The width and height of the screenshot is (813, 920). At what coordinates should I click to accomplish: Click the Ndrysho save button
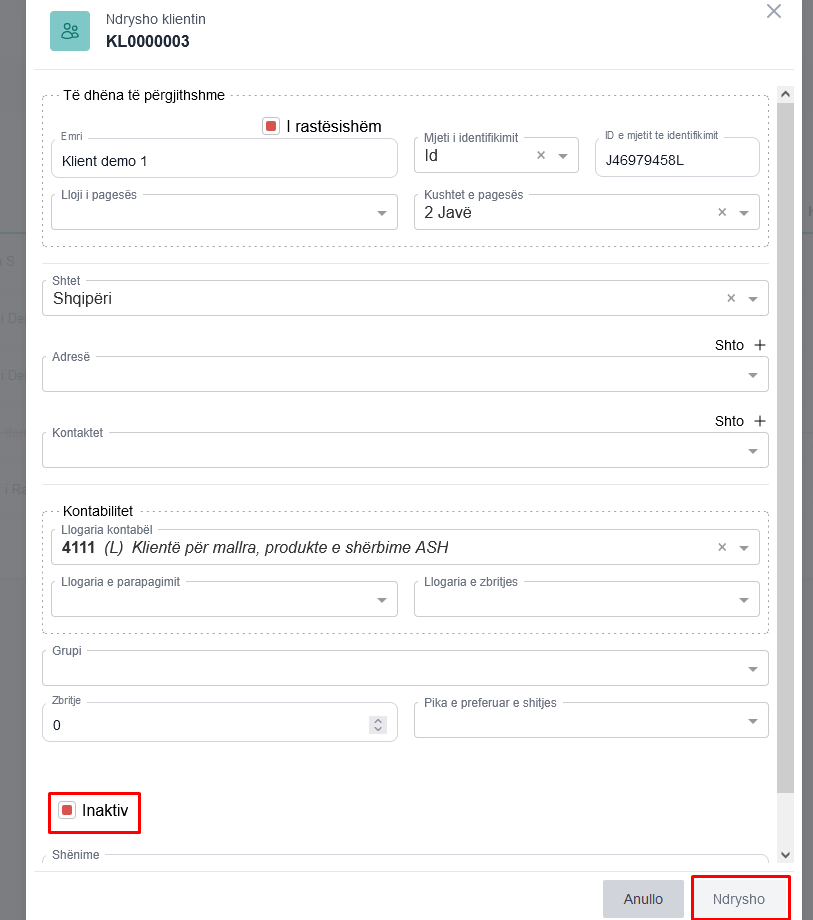pos(739,899)
